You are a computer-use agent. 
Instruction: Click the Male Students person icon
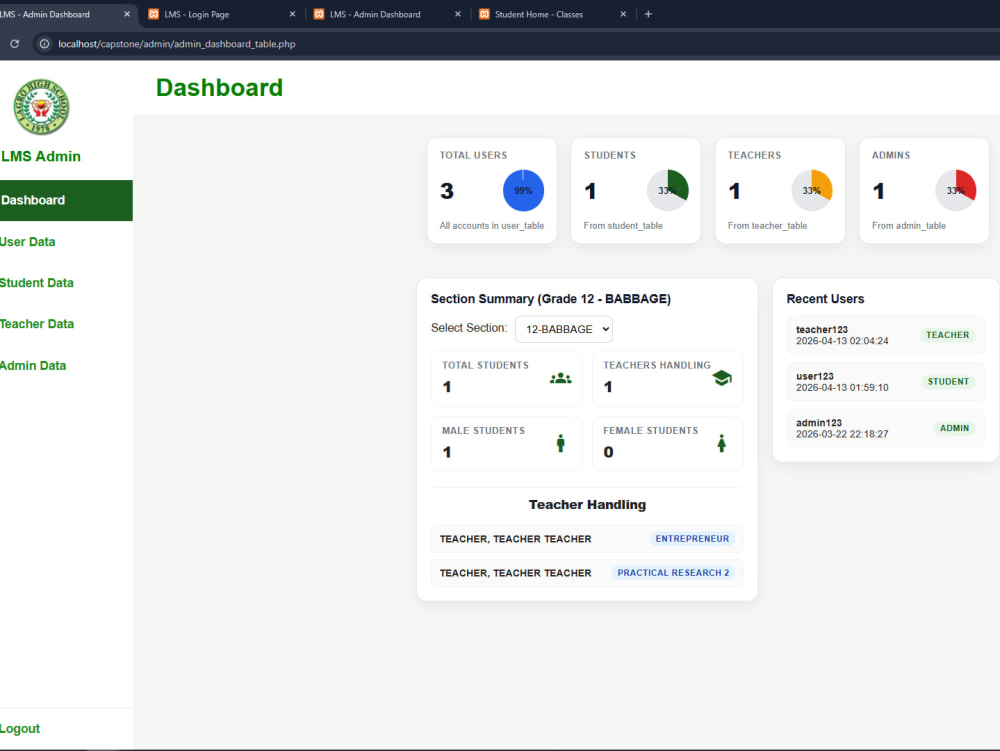coord(561,443)
